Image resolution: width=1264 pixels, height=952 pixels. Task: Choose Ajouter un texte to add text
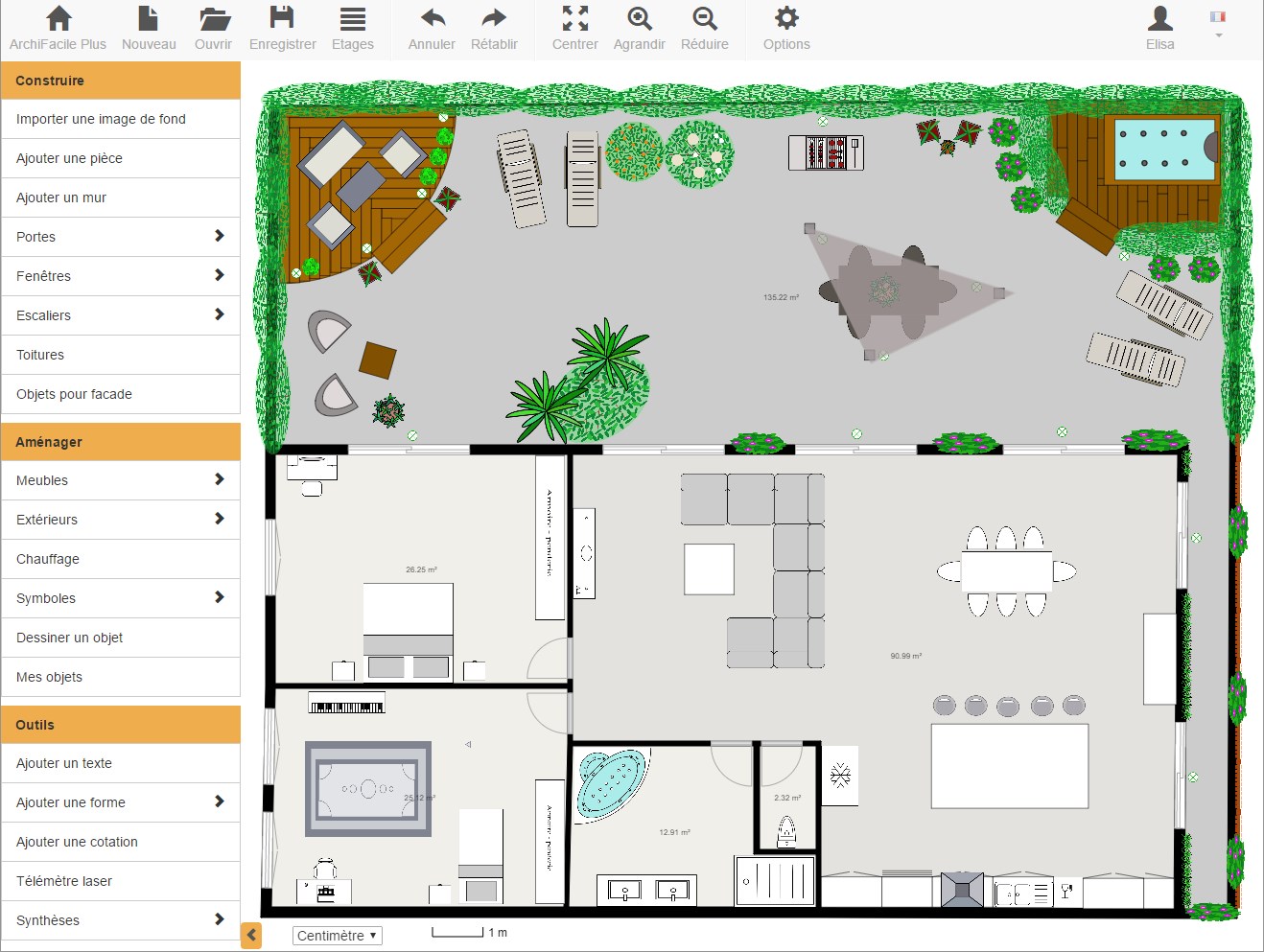(120, 763)
